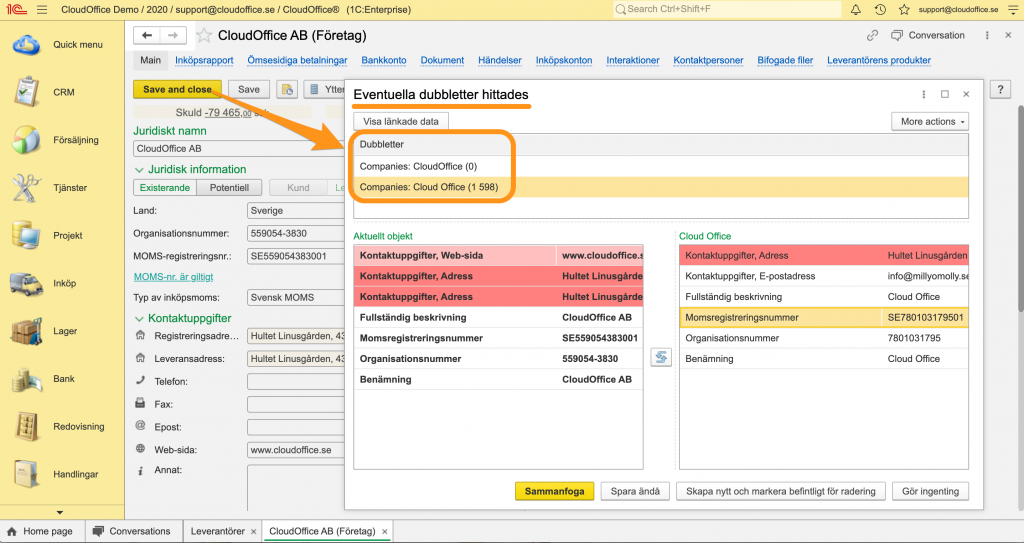Viewport: 1024px width, 543px height.
Task: Select the Existerande toggle button
Action: click(x=165, y=188)
